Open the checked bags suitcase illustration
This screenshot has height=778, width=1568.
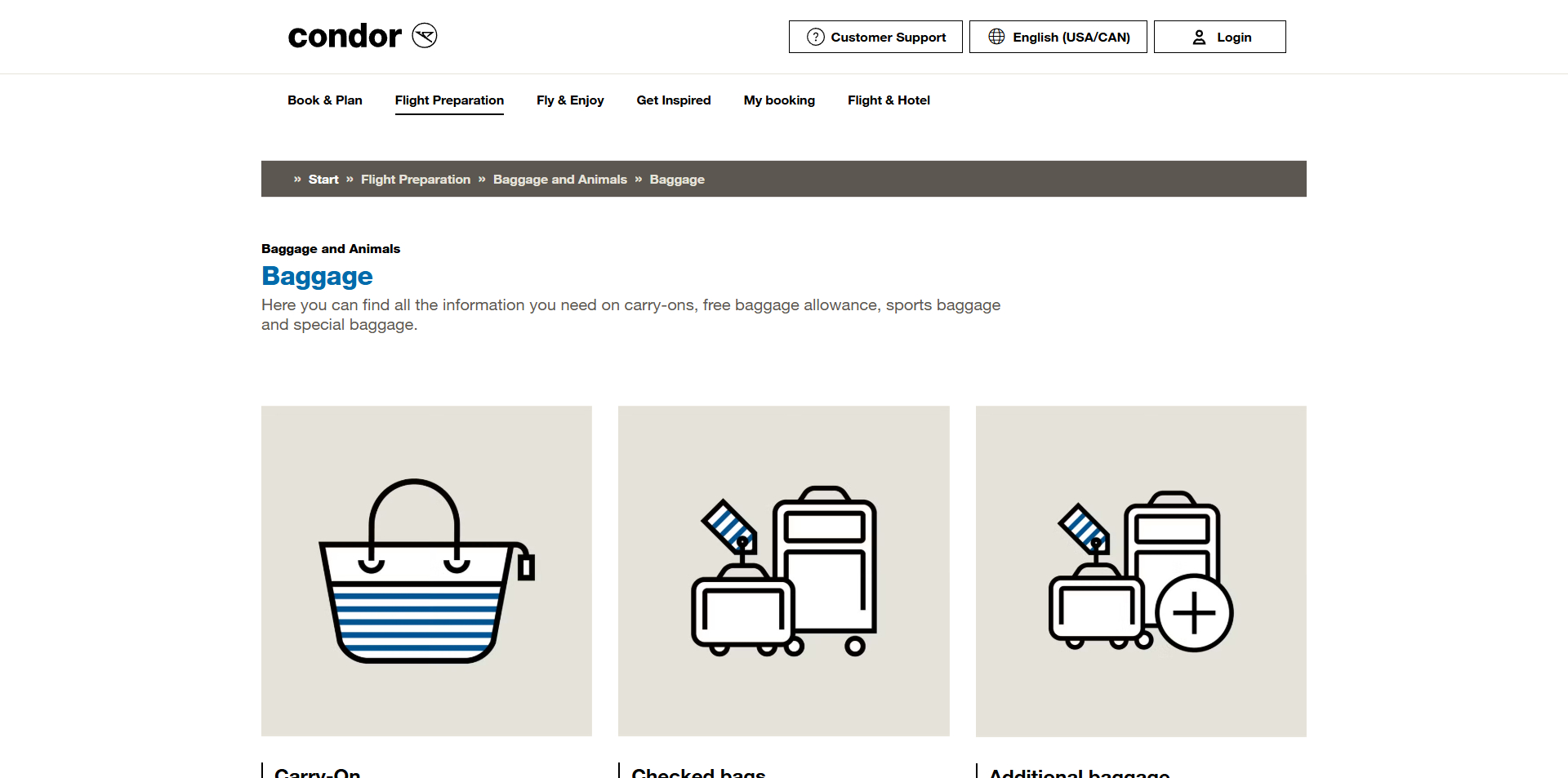coord(783,571)
